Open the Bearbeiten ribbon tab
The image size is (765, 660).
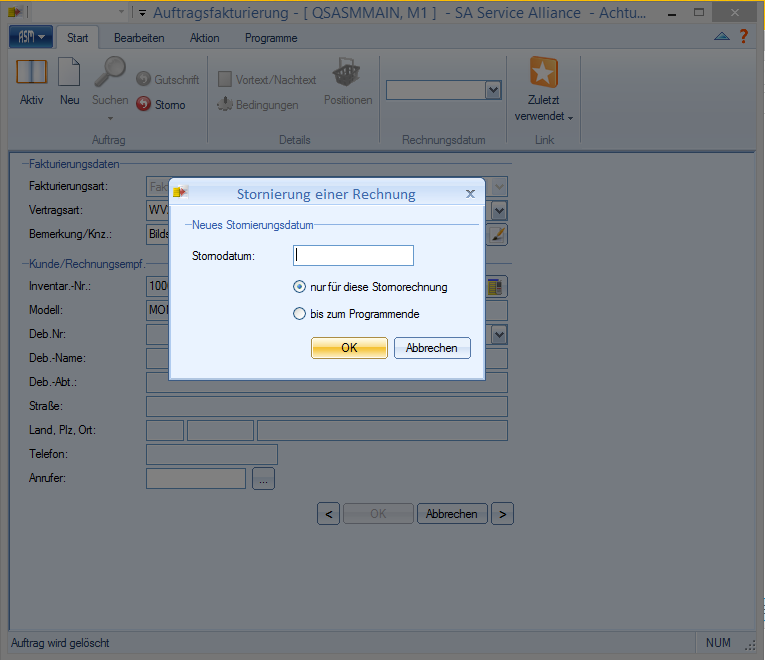click(139, 38)
